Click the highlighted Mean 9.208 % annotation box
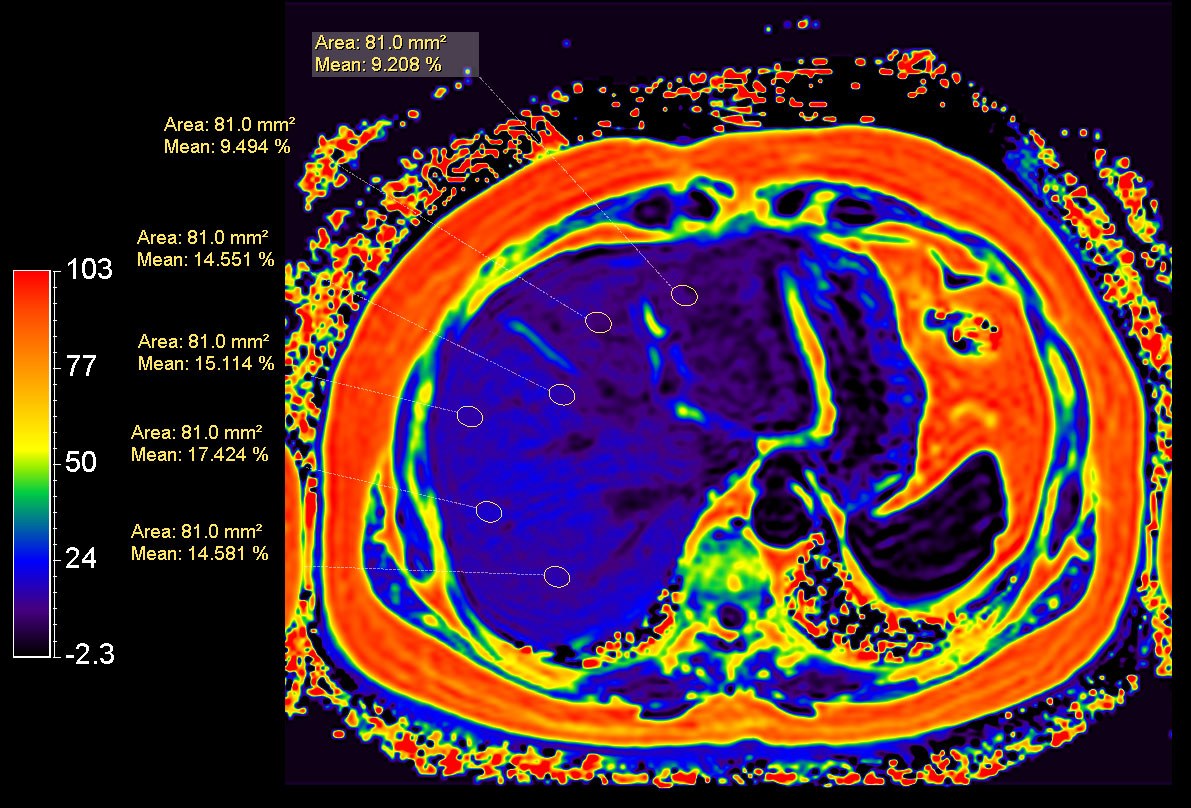The height and width of the screenshot is (808, 1191). click(x=395, y=54)
